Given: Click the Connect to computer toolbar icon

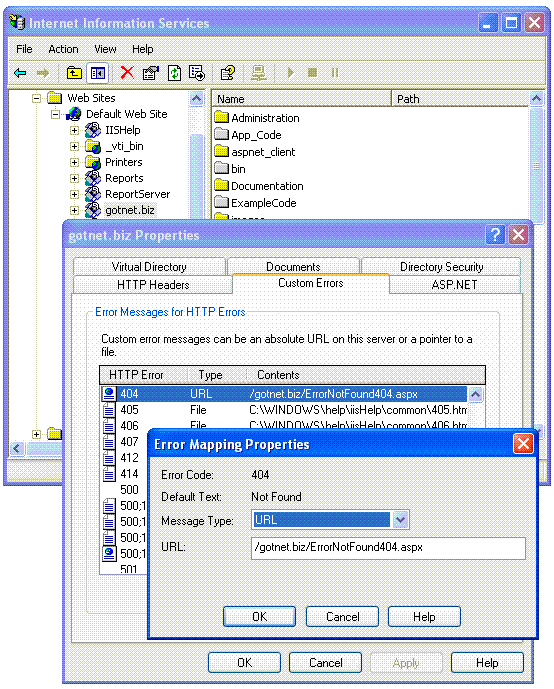Looking at the screenshot, I should point(259,73).
